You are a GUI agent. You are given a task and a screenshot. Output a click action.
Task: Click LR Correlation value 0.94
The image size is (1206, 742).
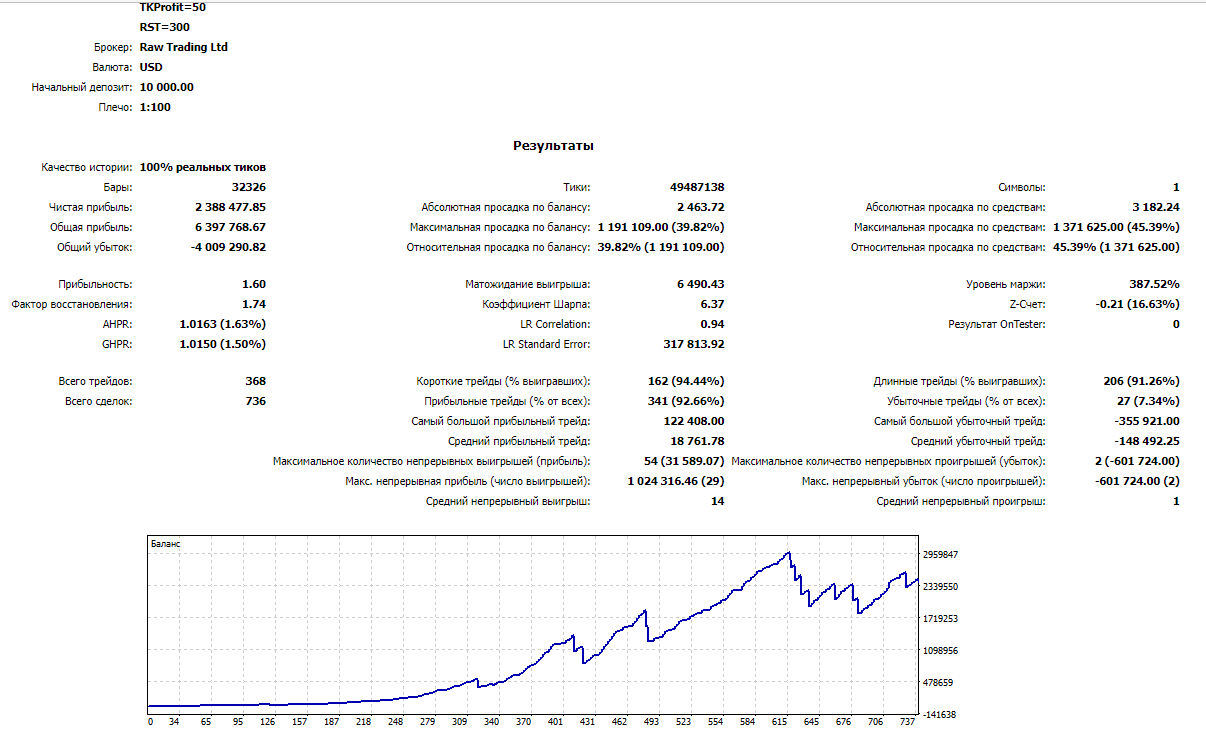point(712,324)
